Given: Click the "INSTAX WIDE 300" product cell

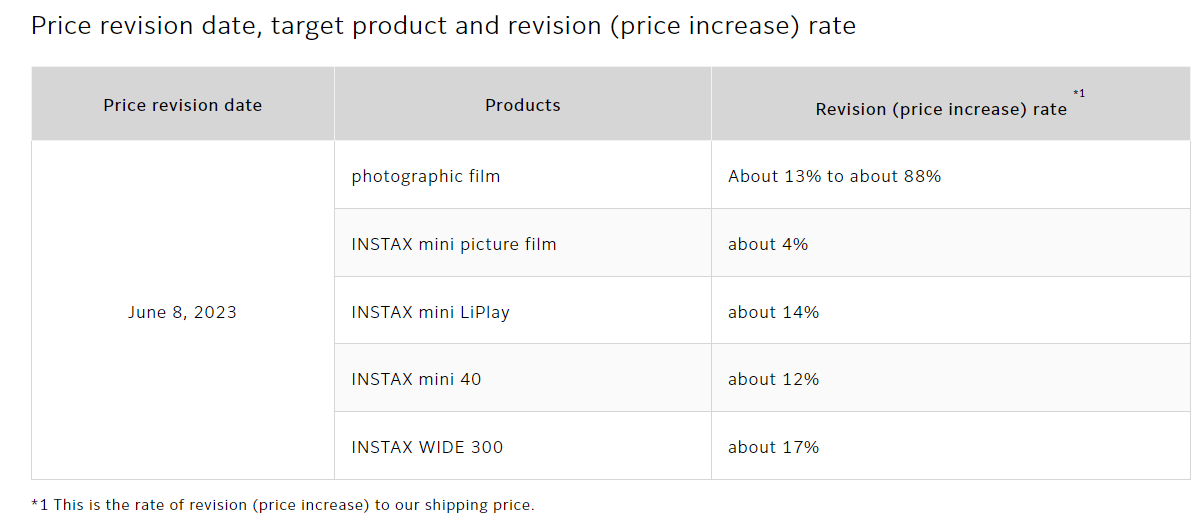Looking at the screenshot, I should pyautogui.click(x=427, y=447).
